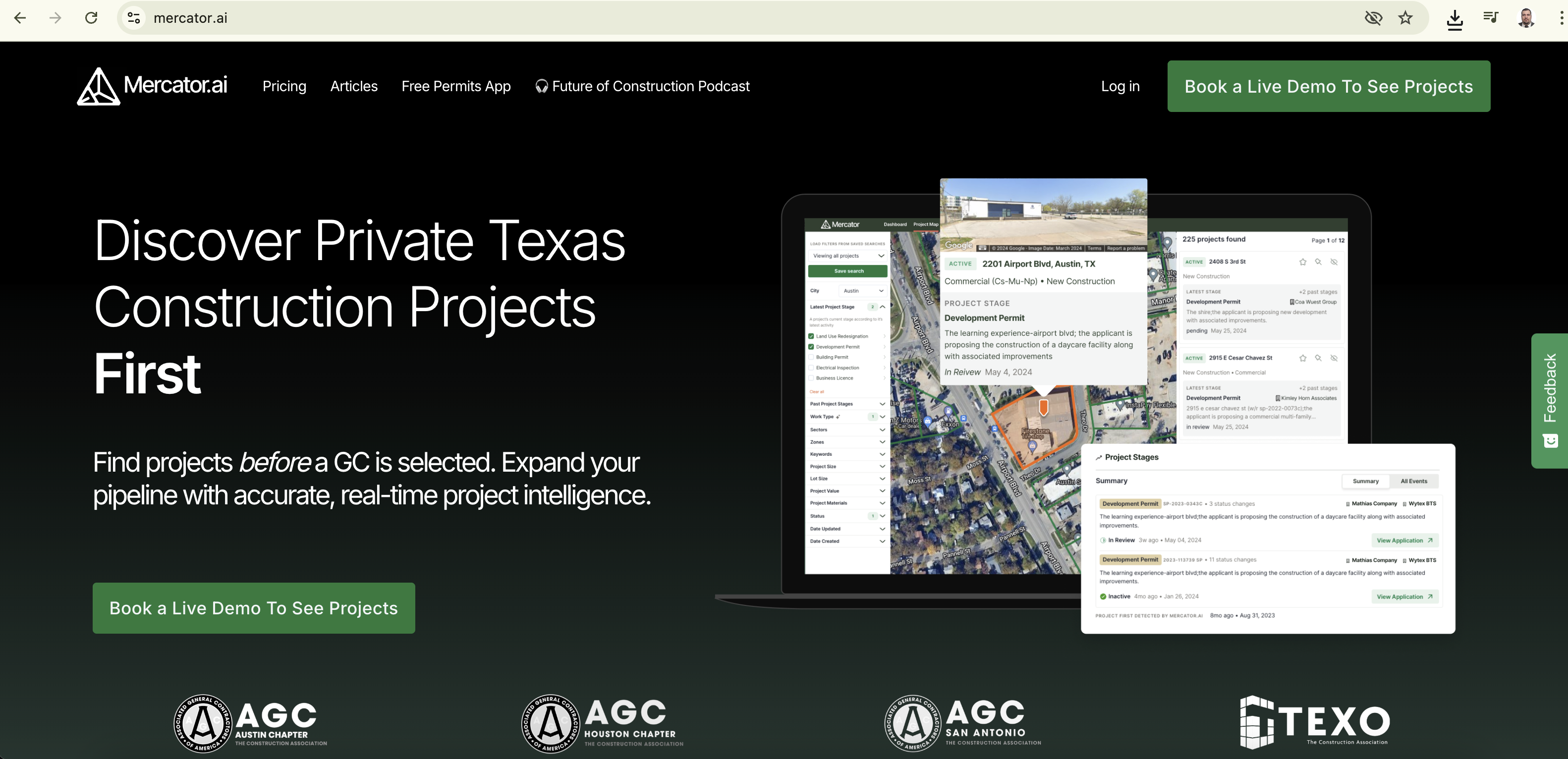The width and height of the screenshot is (1568, 759).
Task: Go to the Articles nav item
Action: [354, 86]
